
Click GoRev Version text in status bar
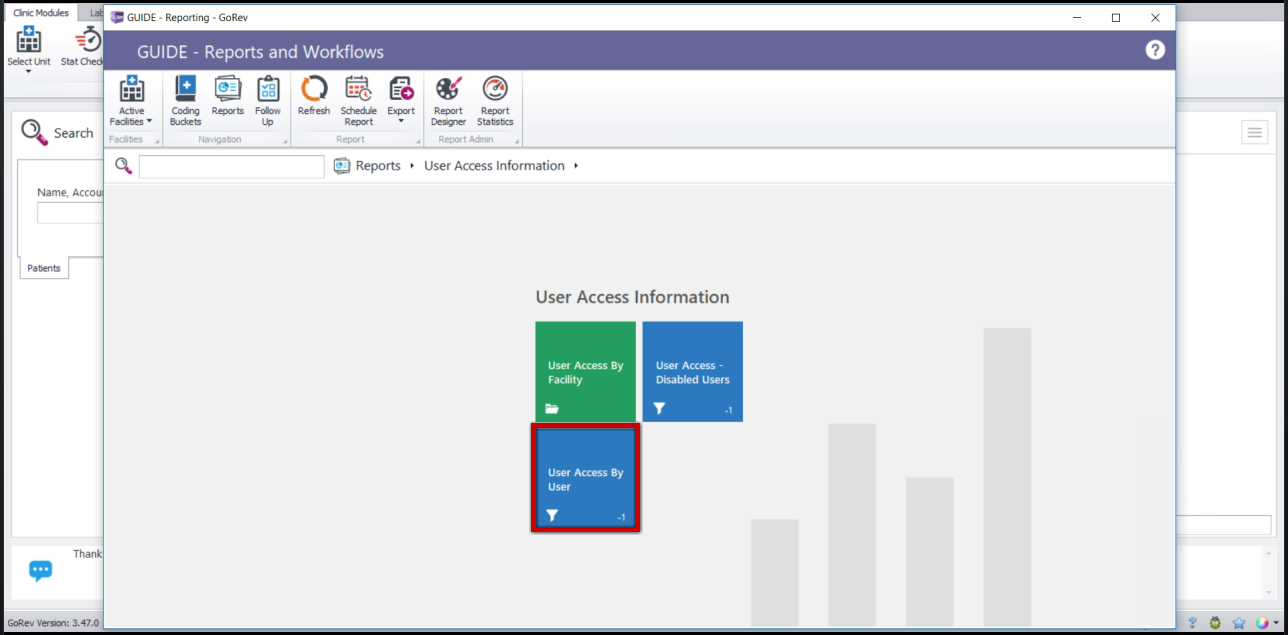pyautogui.click(x=54, y=622)
